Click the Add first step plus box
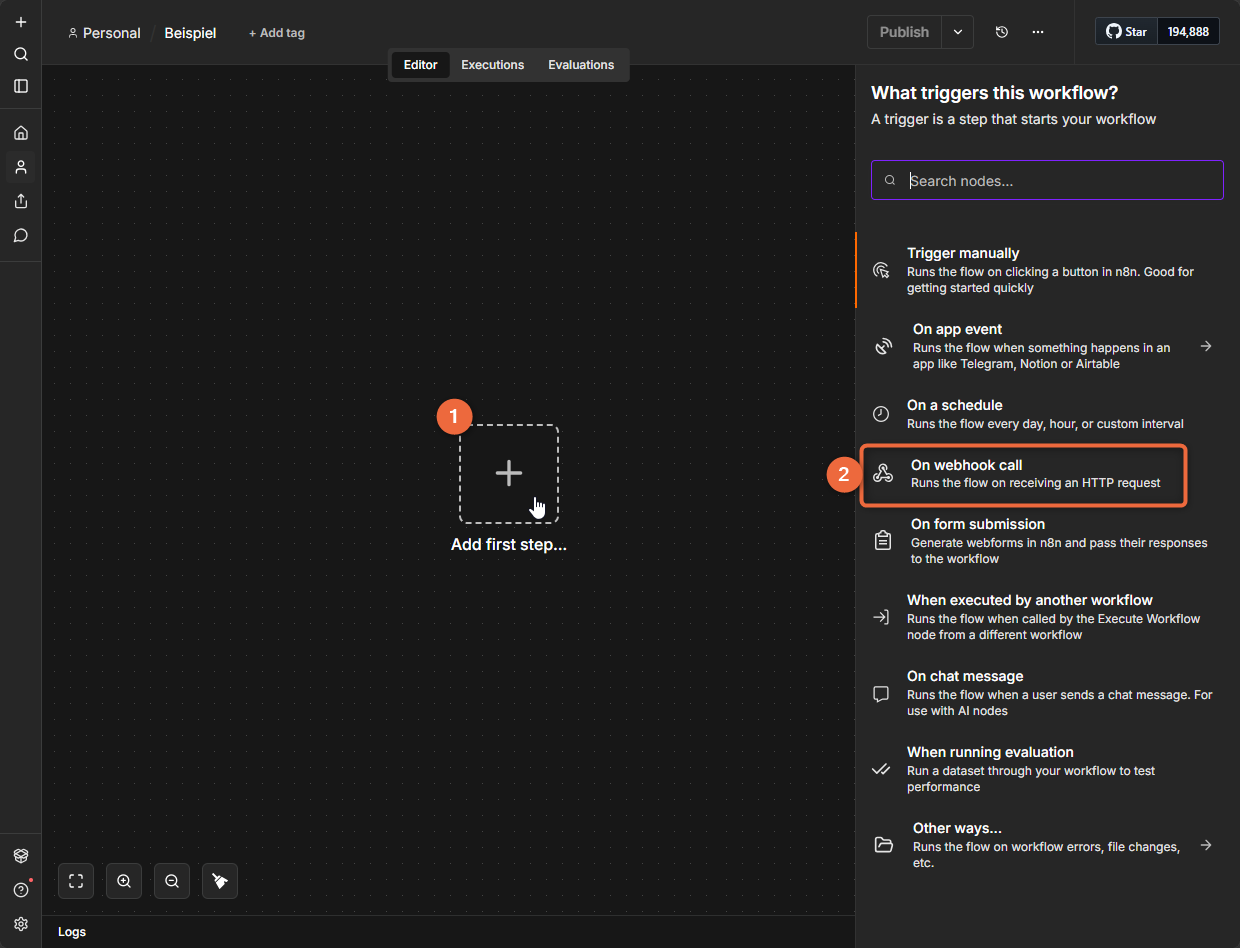This screenshot has width=1240, height=948. coord(509,474)
